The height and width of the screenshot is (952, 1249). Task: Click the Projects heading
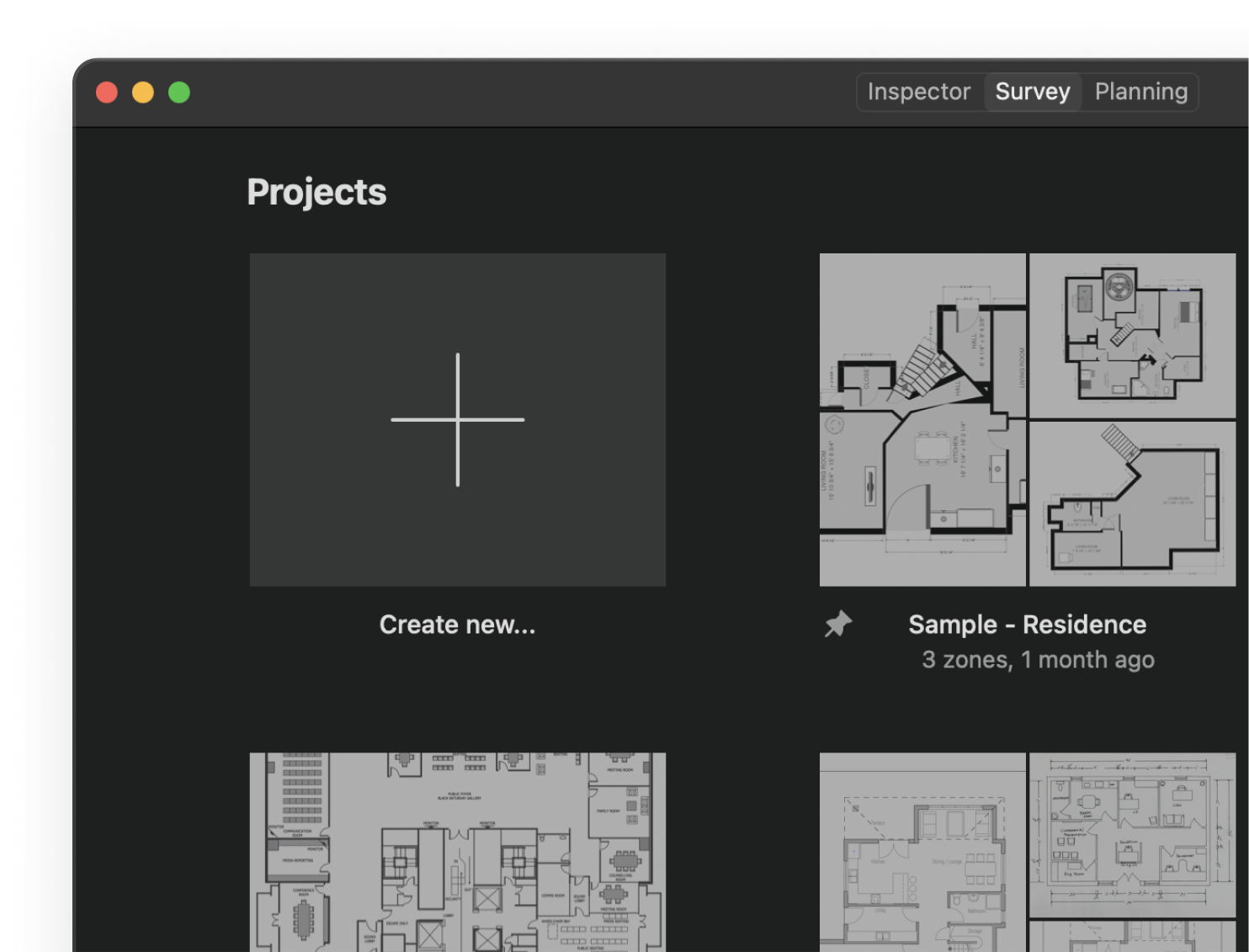pos(316,192)
